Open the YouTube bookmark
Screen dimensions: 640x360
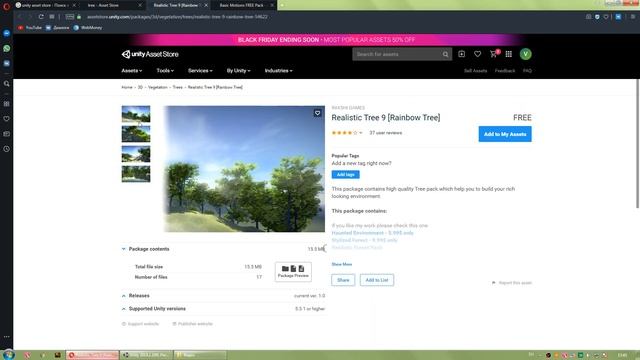tap(30, 28)
